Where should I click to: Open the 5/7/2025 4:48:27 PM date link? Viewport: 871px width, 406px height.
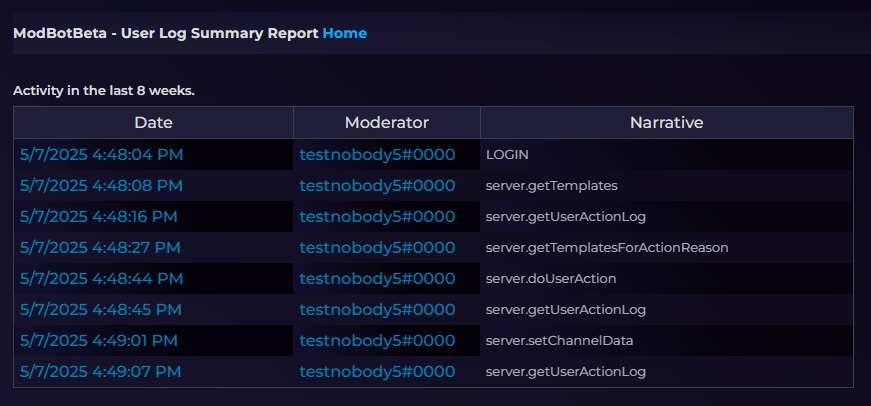[100, 248]
